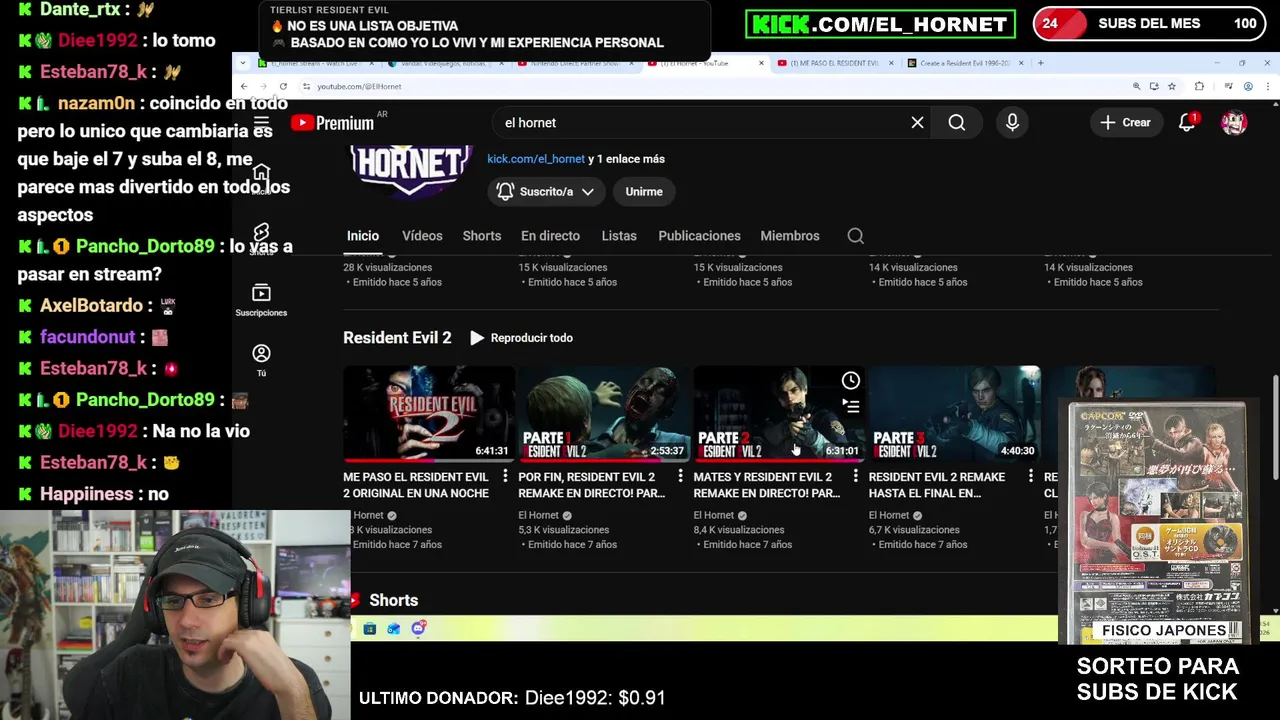Open browser extensions puzzle icon
Viewport: 1280px width, 720px height.
[1199, 87]
